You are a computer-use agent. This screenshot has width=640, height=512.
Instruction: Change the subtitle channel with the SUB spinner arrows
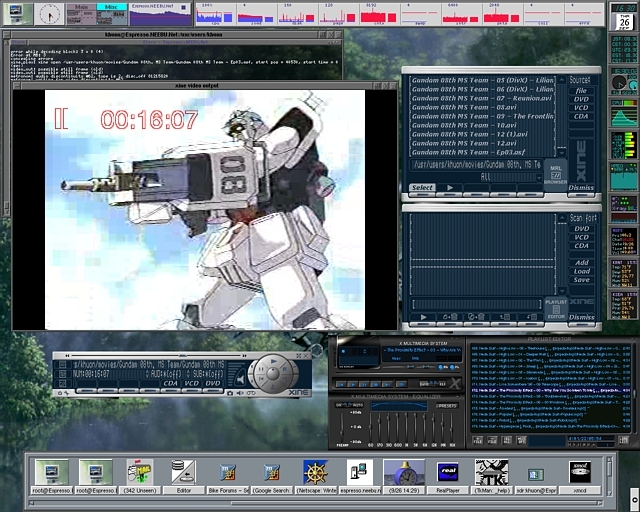click(x=189, y=374)
